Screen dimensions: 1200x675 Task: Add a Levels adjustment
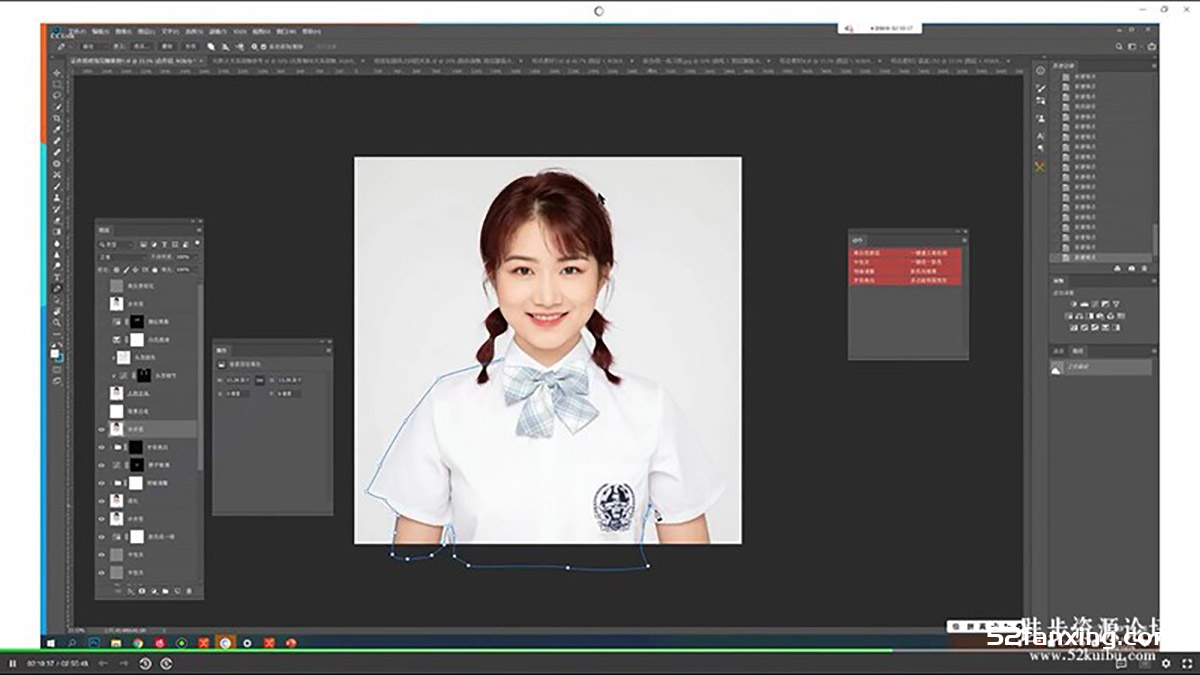point(1085,304)
